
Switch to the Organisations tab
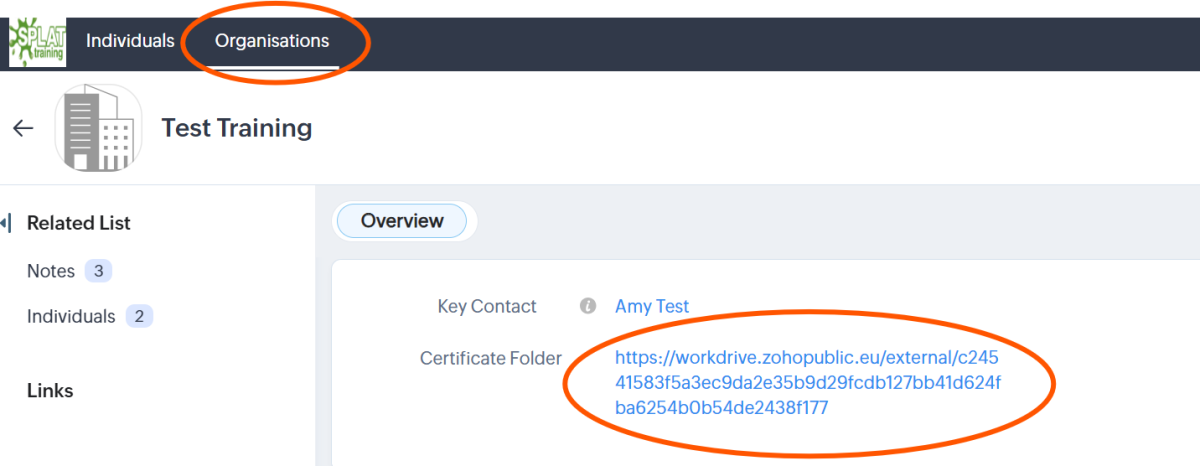click(272, 41)
